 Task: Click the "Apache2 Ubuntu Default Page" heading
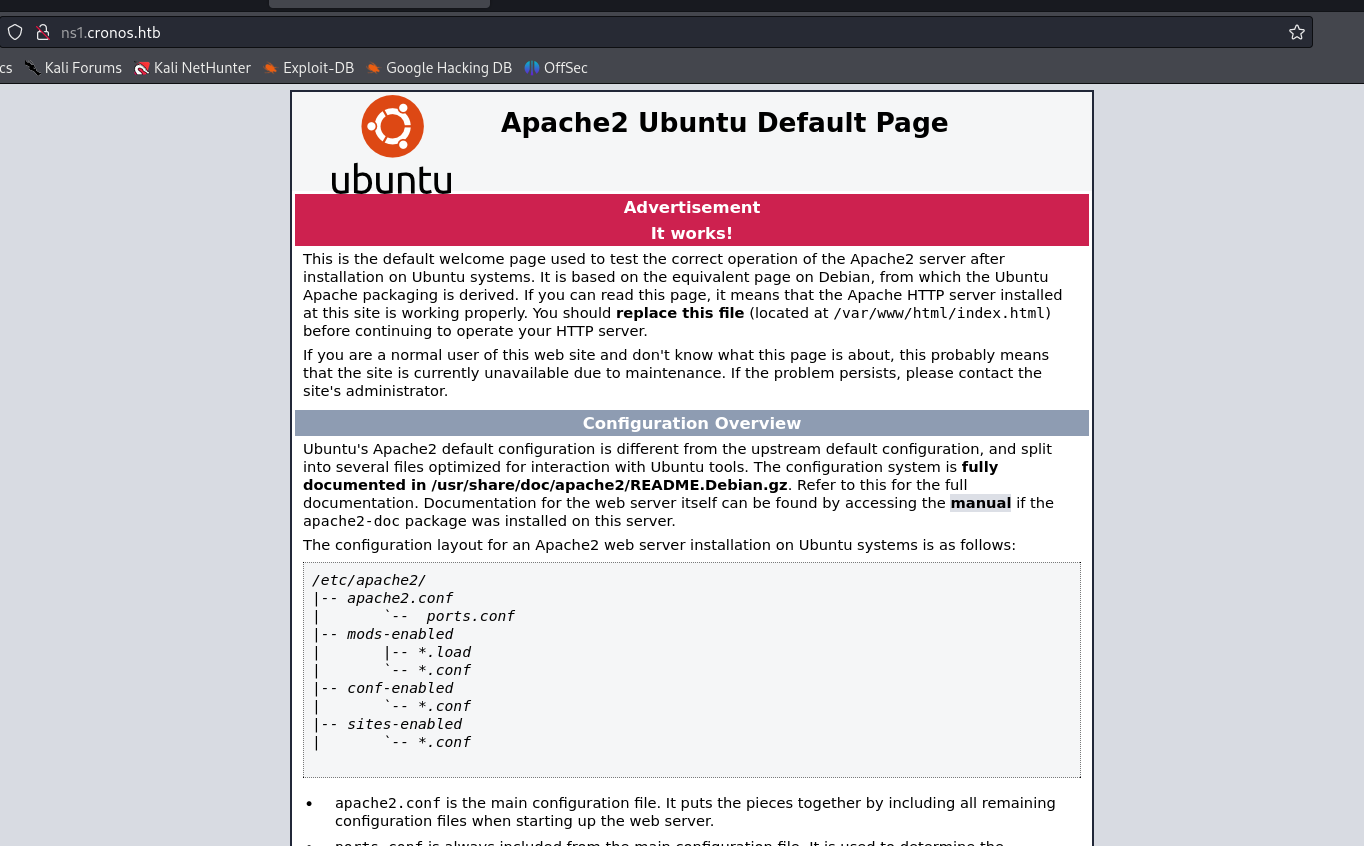[x=724, y=122]
